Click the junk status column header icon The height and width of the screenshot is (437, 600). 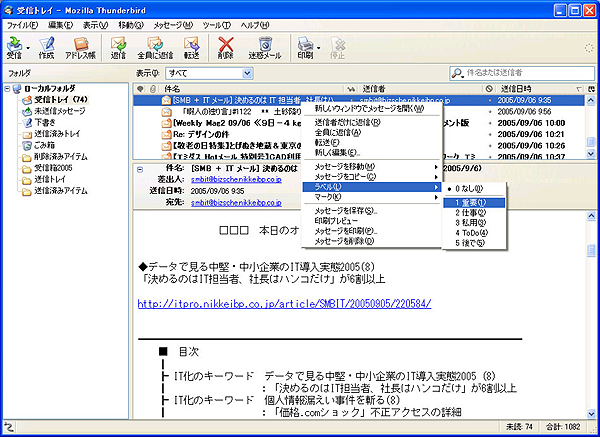click(x=489, y=89)
